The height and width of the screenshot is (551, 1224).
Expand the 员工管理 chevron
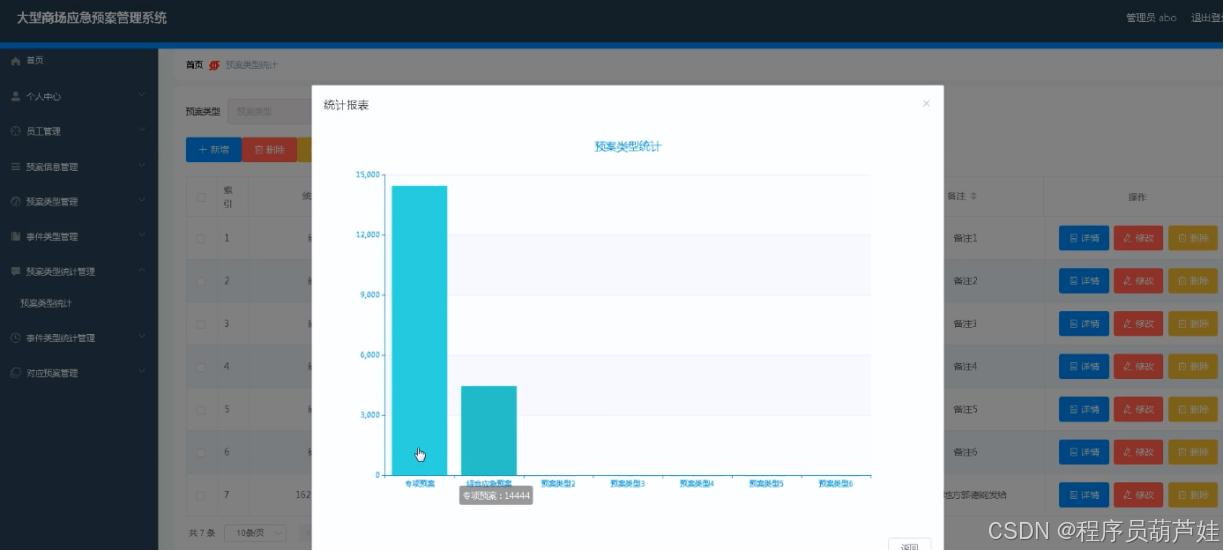click(x=142, y=130)
